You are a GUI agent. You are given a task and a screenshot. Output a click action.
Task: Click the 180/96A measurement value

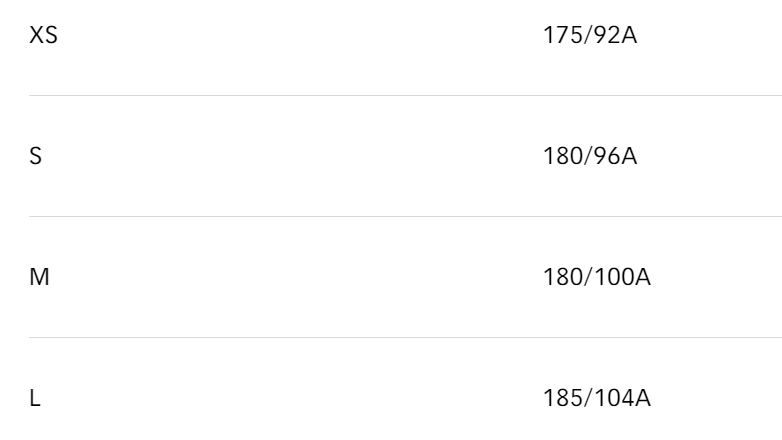tap(590, 156)
